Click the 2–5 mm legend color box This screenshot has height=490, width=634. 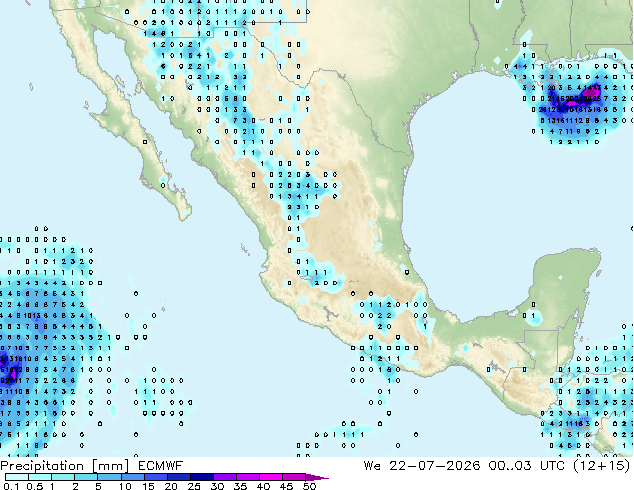tap(86, 477)
